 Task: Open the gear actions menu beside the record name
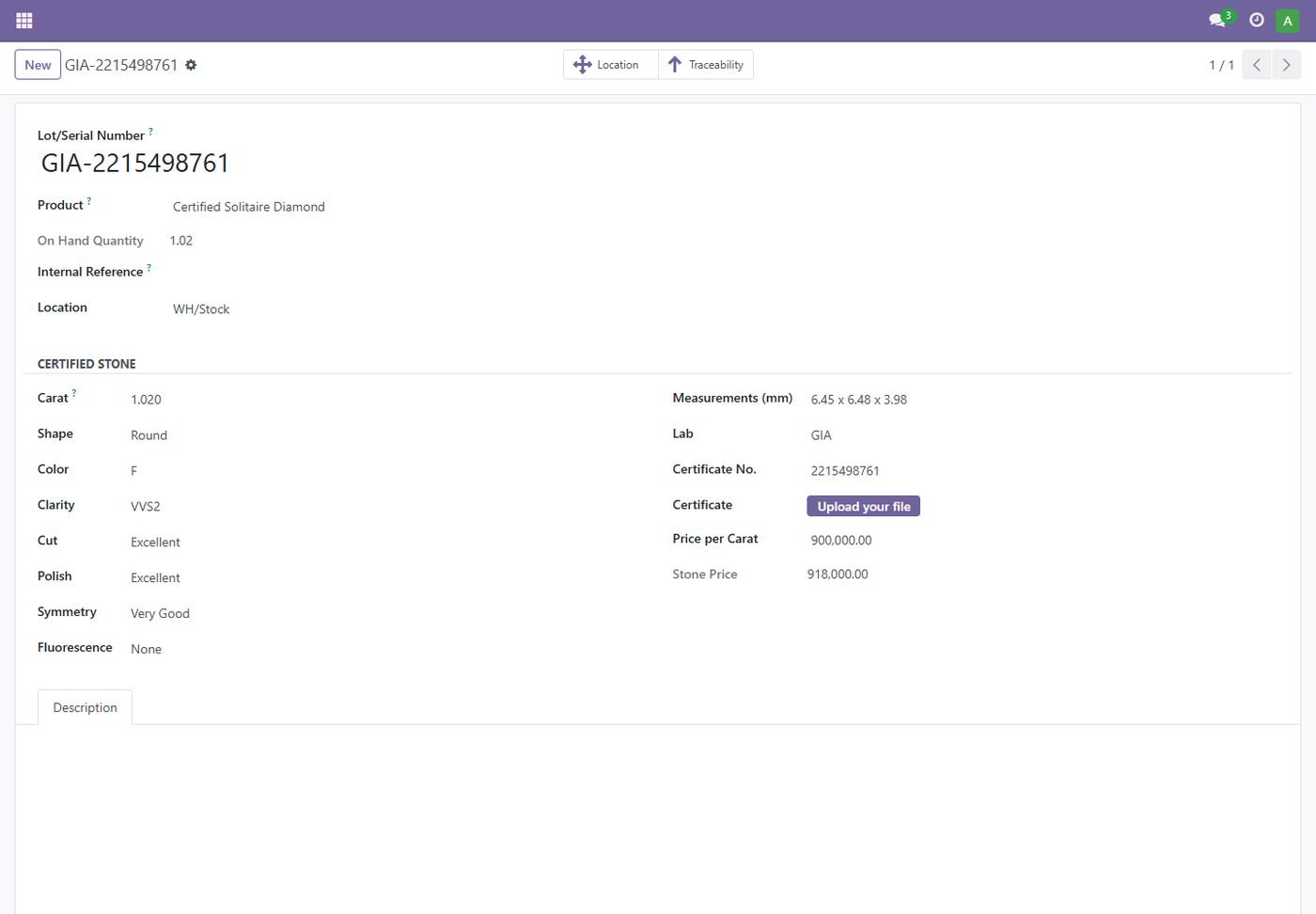point(191,65)
